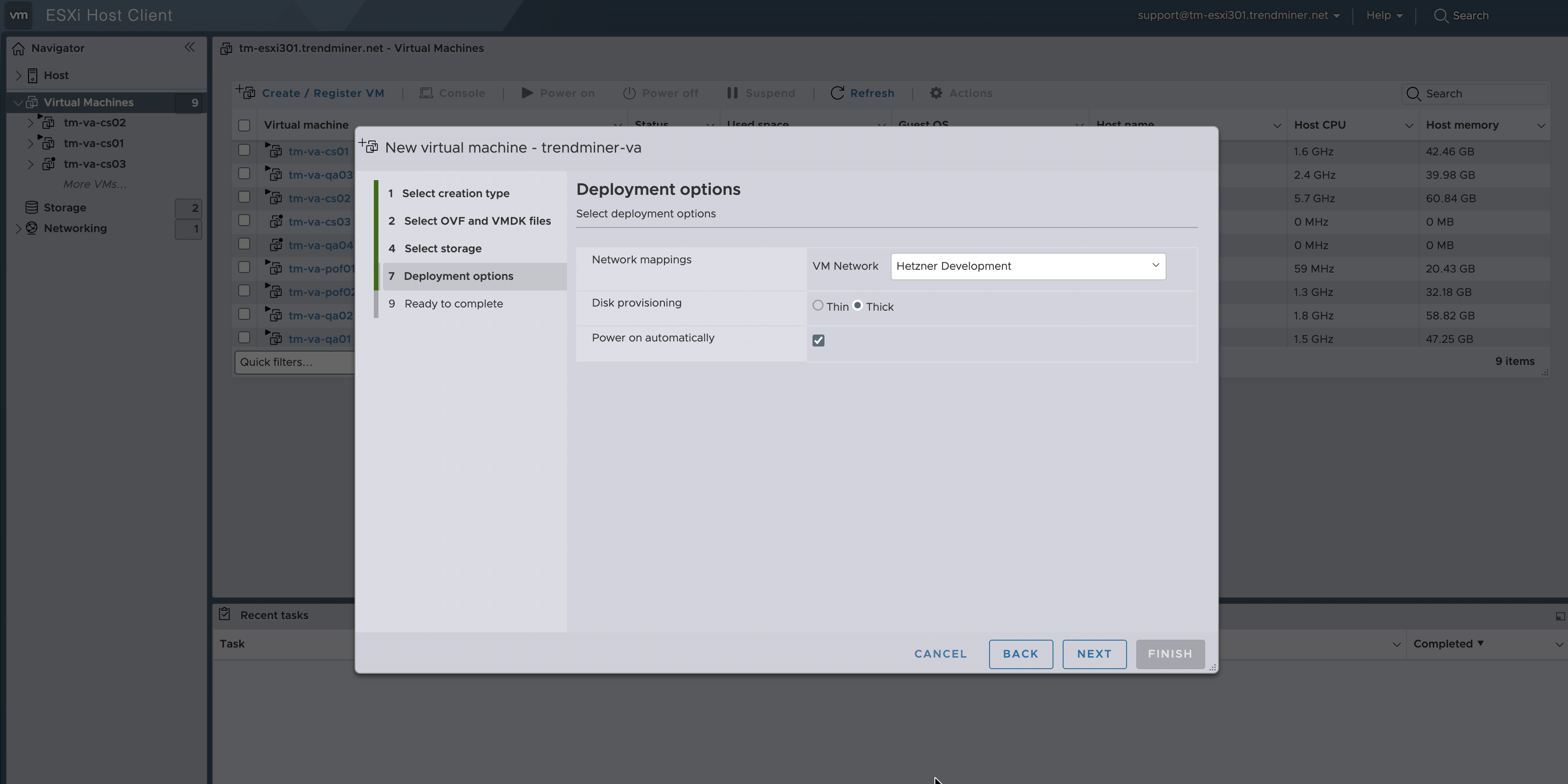Click the search magnifier icon in the top header
This screenshot has width=1568, height=784.
coord(1440,16)
